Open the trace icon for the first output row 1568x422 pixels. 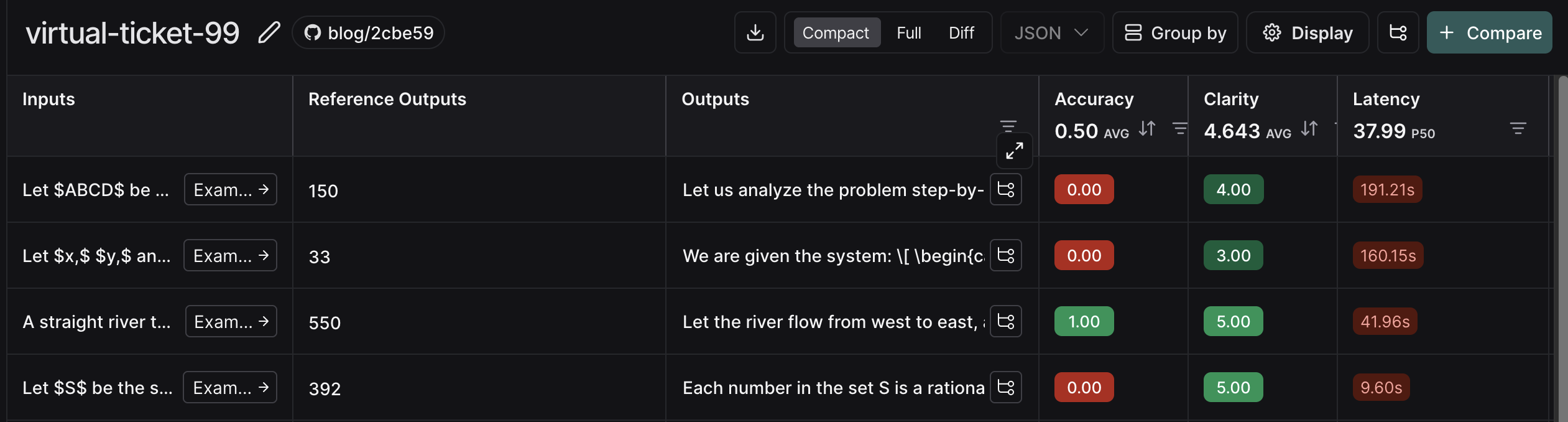pos(1006,189)
